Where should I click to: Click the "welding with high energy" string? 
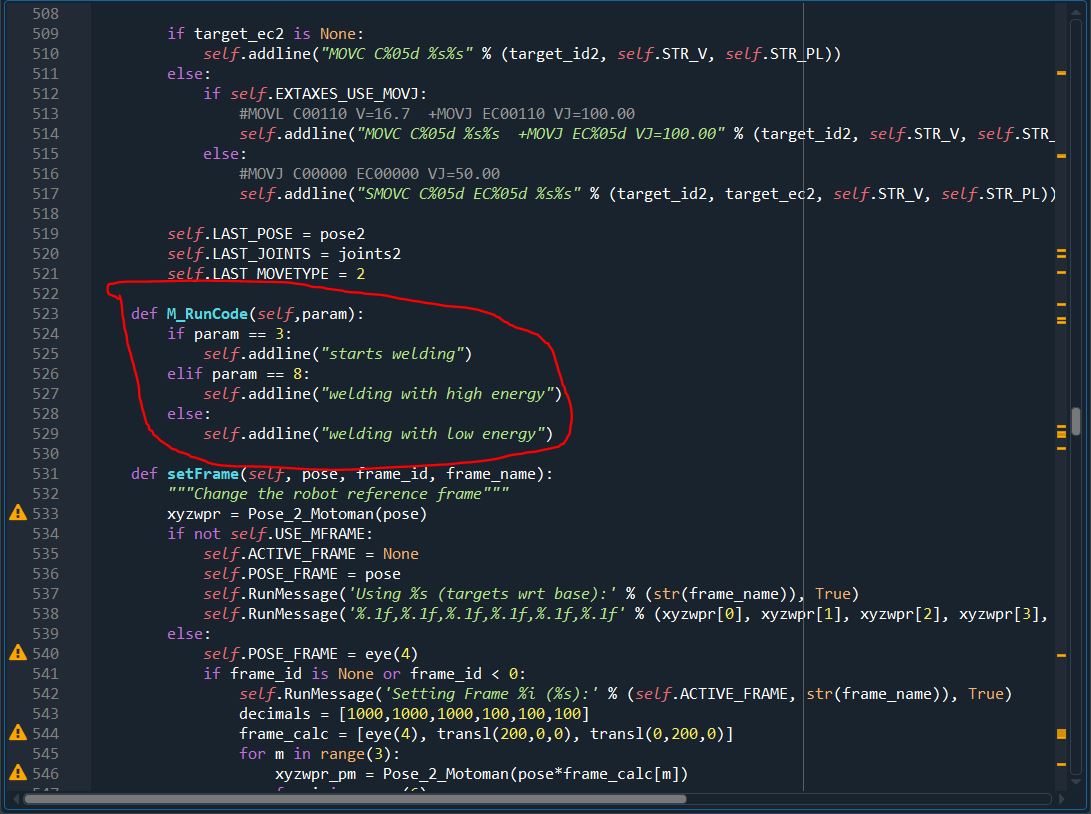point(435,393)
